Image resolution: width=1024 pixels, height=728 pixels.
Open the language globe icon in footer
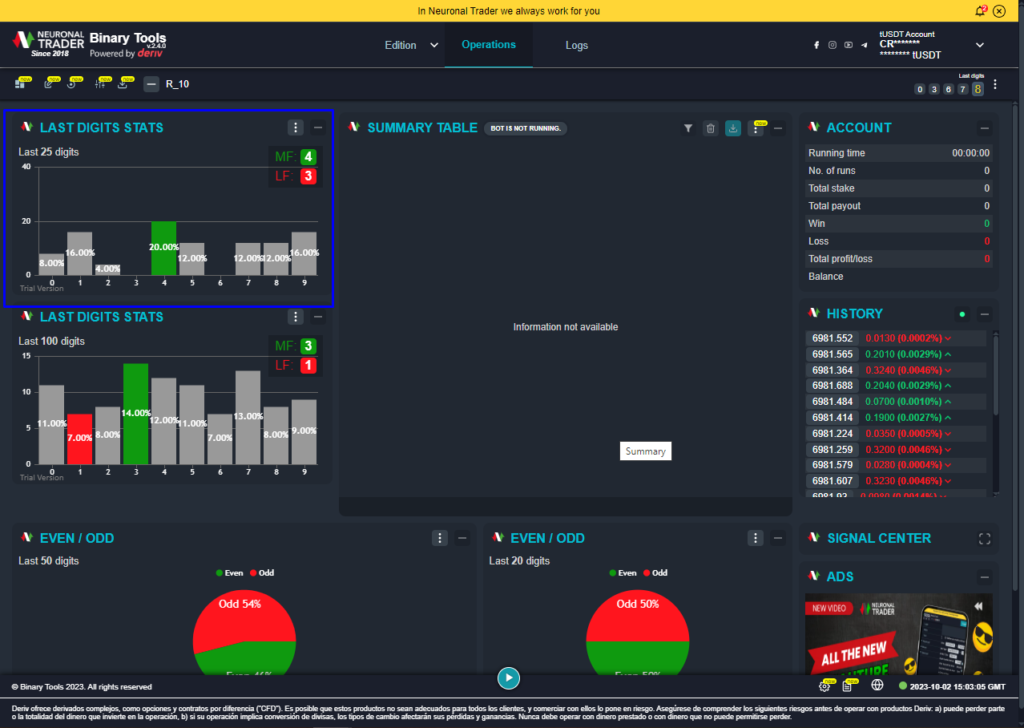click(877, 685)
